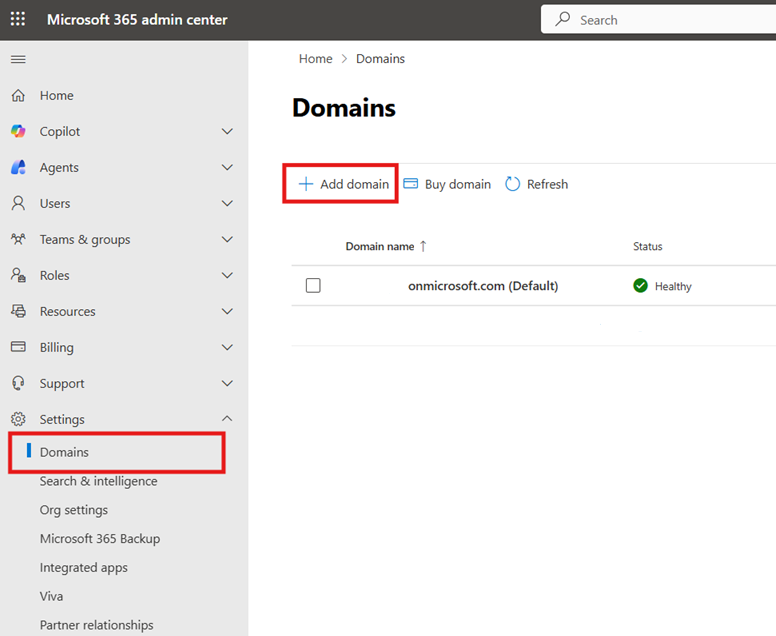
Task: Click the circular Refresh arrow icon
Action: click(x=513, y=184)
